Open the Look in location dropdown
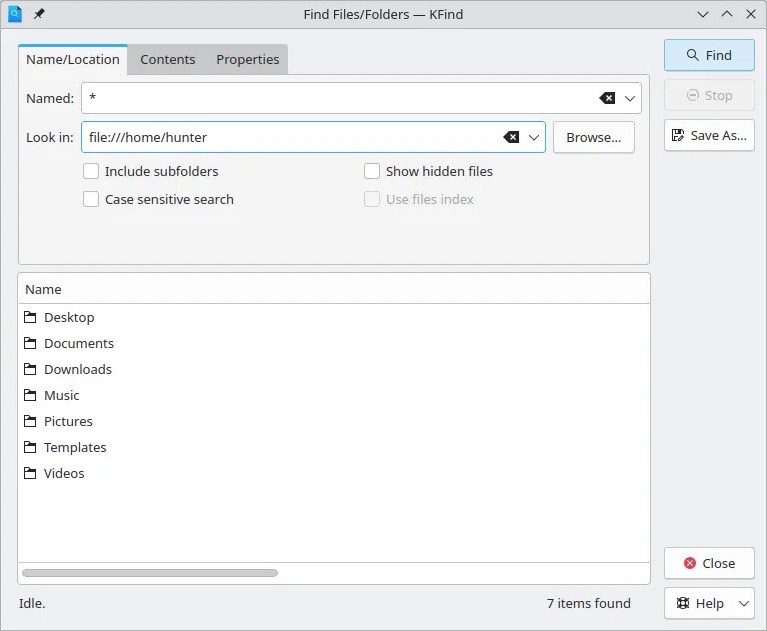The image size is (767, 631). (x=534, y=137)
